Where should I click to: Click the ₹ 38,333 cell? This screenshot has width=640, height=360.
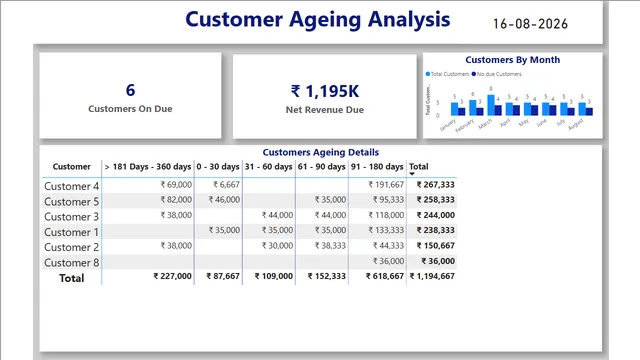tap(330, 246)
